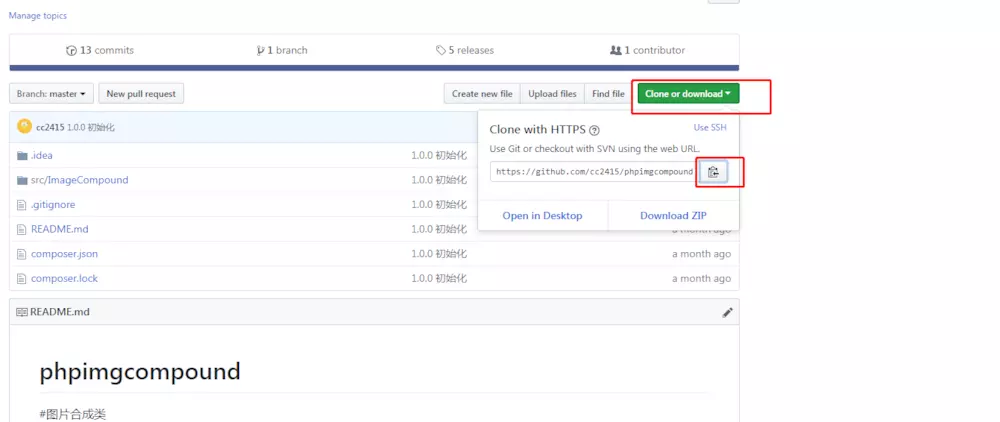Click the cc2415 user avatar
This screenshot has width=1000, height=422.
24,126
